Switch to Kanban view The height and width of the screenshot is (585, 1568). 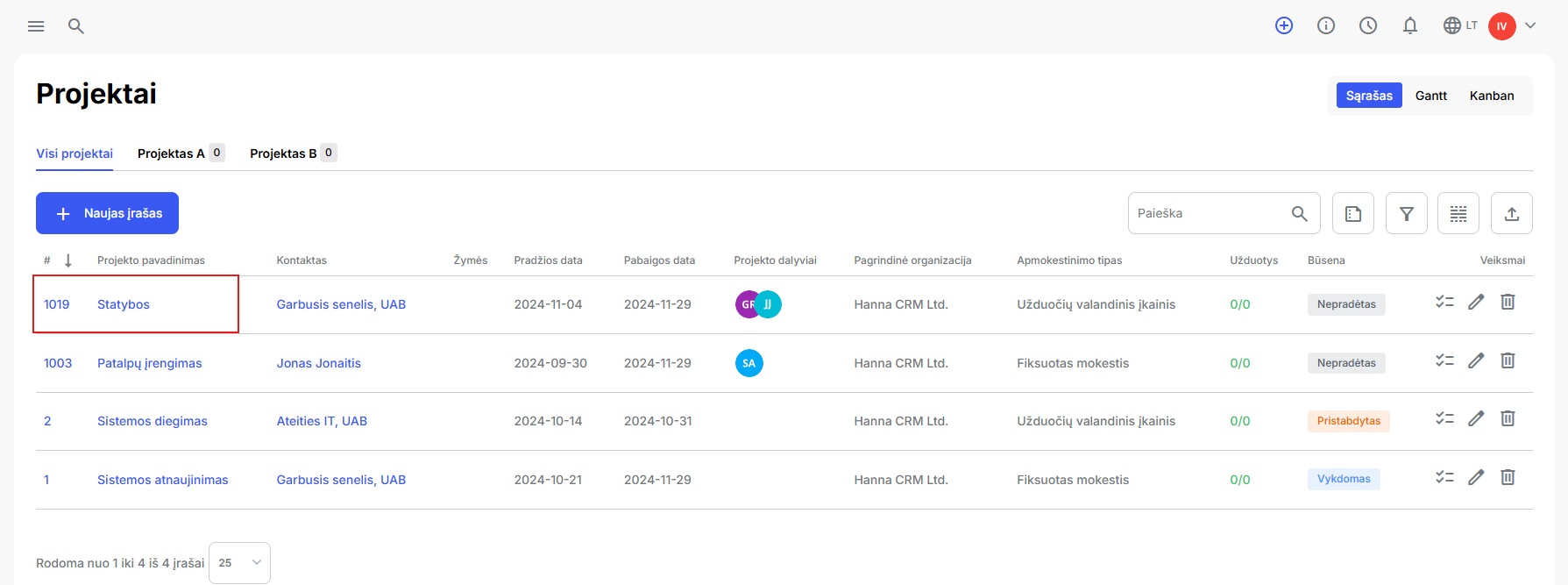(1492, 96)
